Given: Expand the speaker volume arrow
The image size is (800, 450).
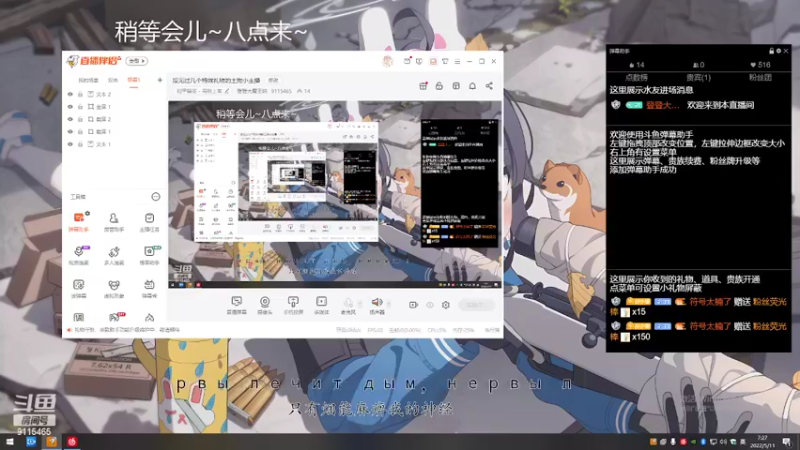Looking at the screenshot, I should pyautogui.click(x=389, y=304).
